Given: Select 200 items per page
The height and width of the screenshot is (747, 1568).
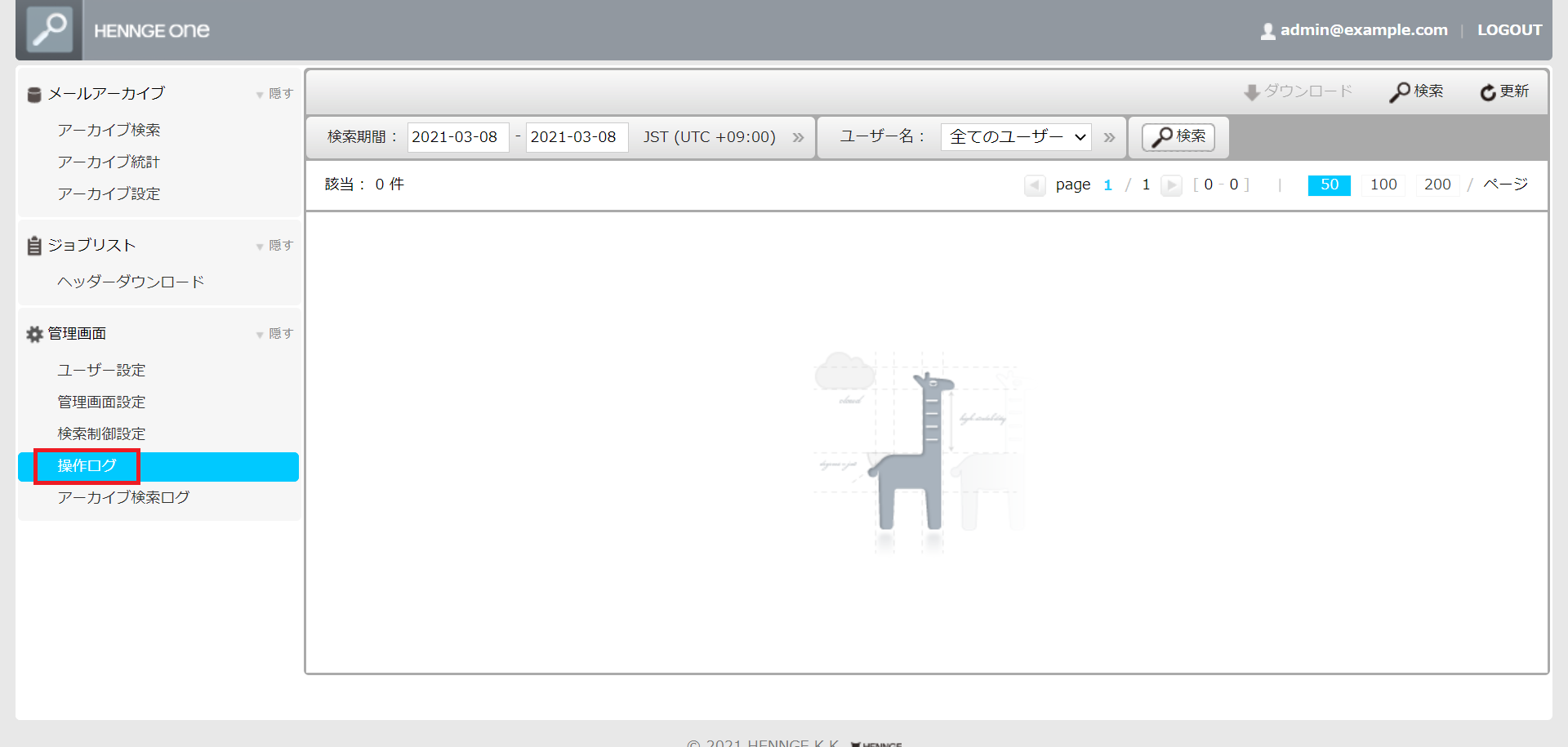Looking at the screenshot, I should tap(1437, 185).
